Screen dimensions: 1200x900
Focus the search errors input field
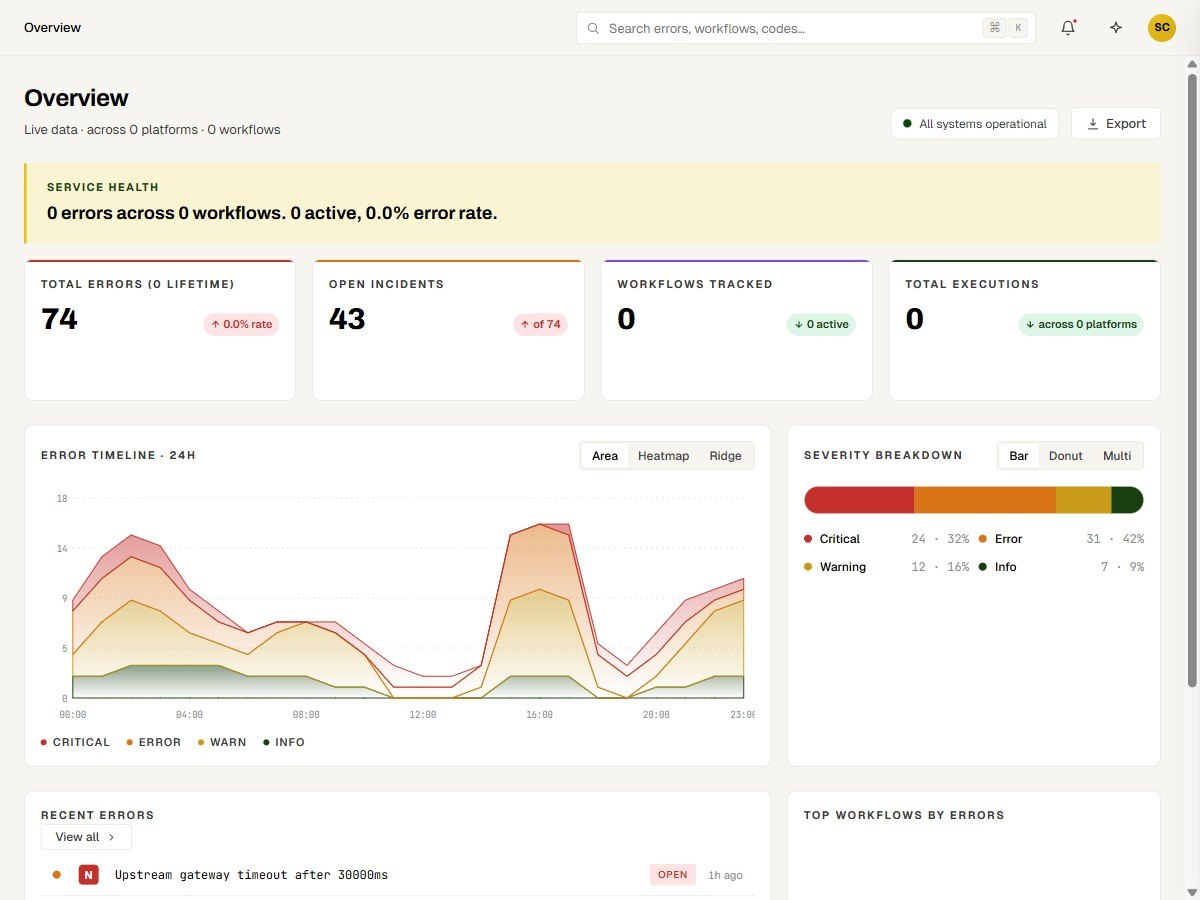pos(805,28)
